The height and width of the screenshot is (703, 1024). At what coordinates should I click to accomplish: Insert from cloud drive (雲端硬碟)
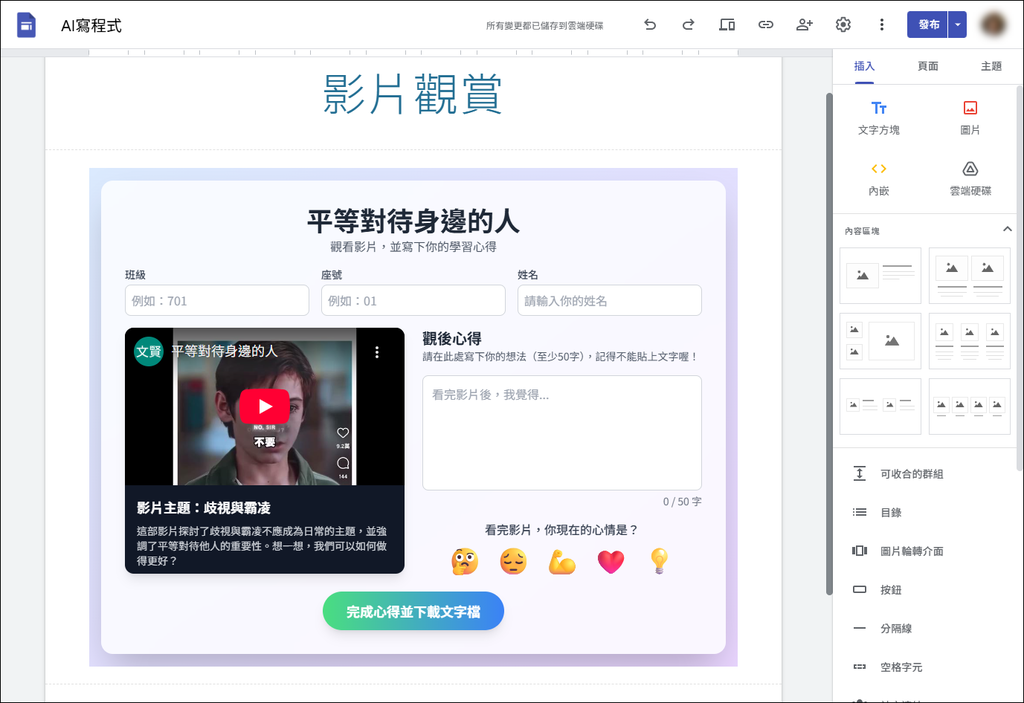[x=969, y=178]
